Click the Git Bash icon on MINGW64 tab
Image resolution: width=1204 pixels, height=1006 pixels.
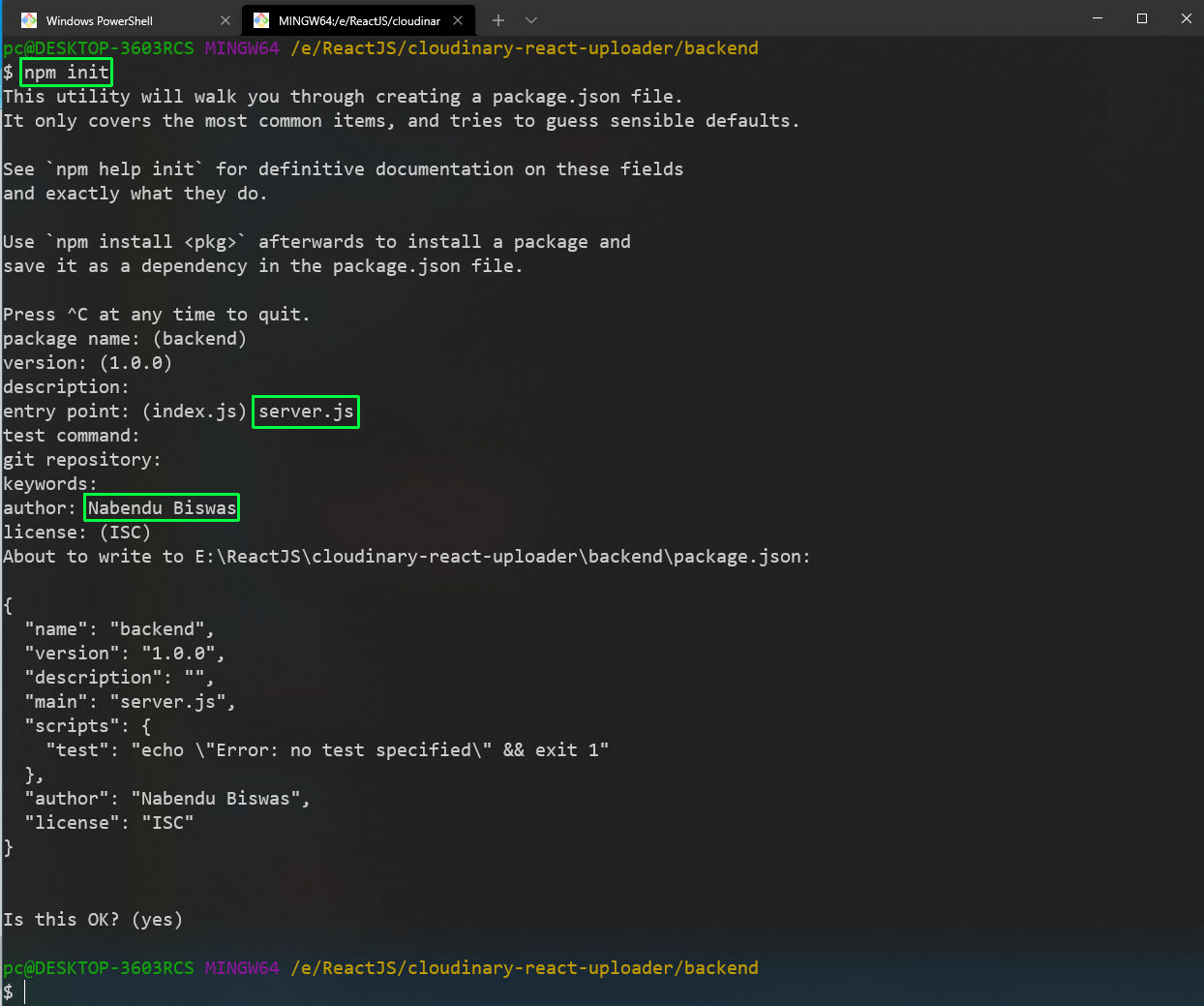coord(261,20)
